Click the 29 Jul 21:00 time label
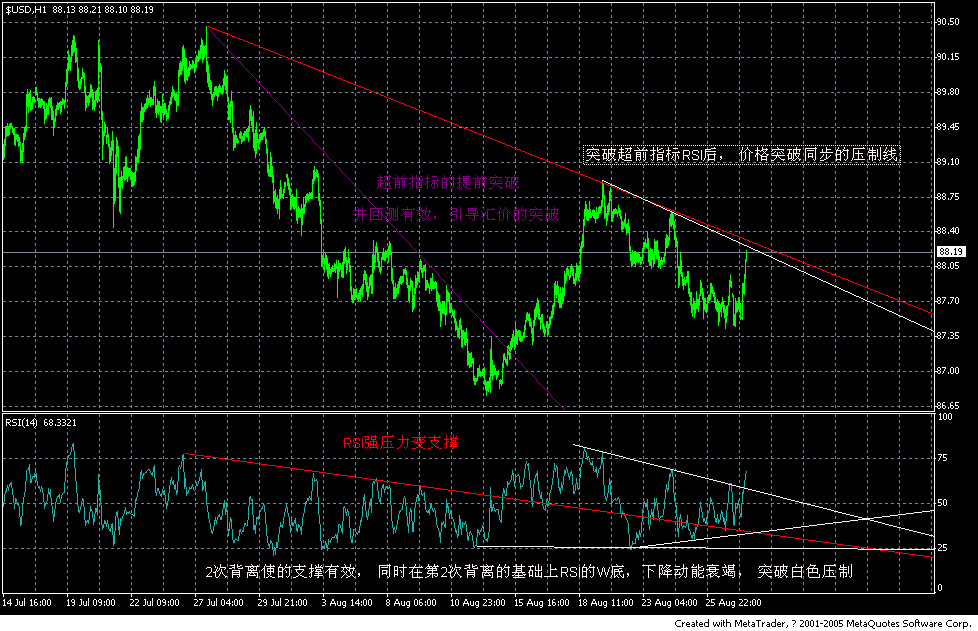978x631 pixels. pos(283,603)
